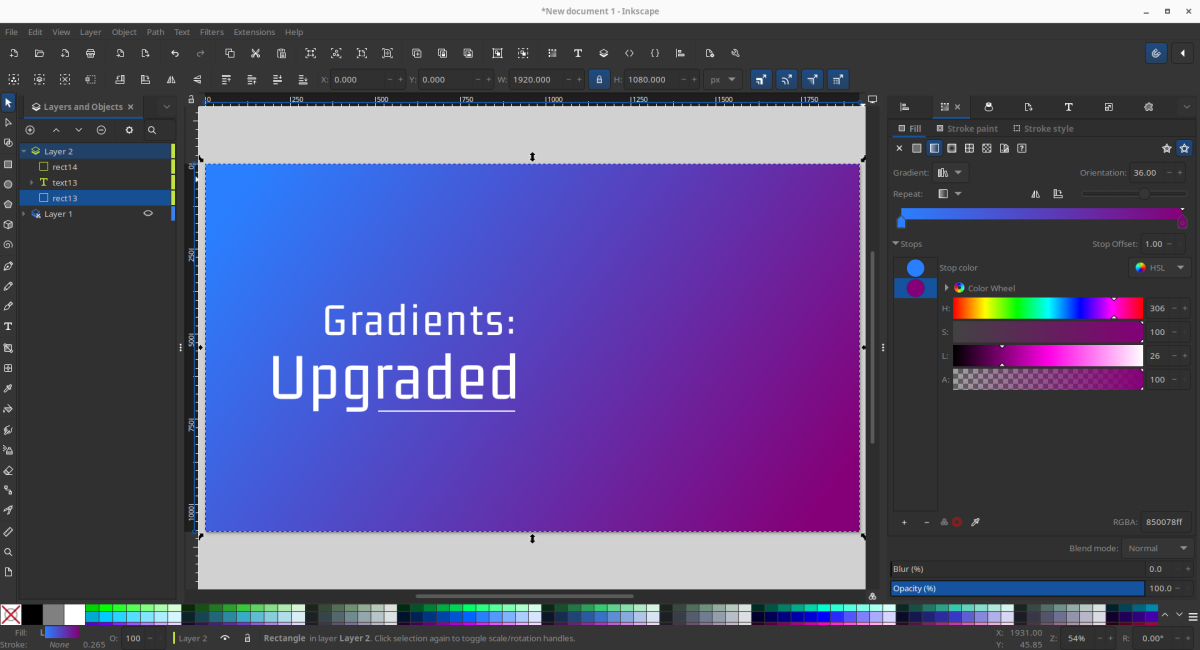The width and height of the screenshot is (1200, 650).
Task: Select the Node editing tool
Action: tap(9, 123)
